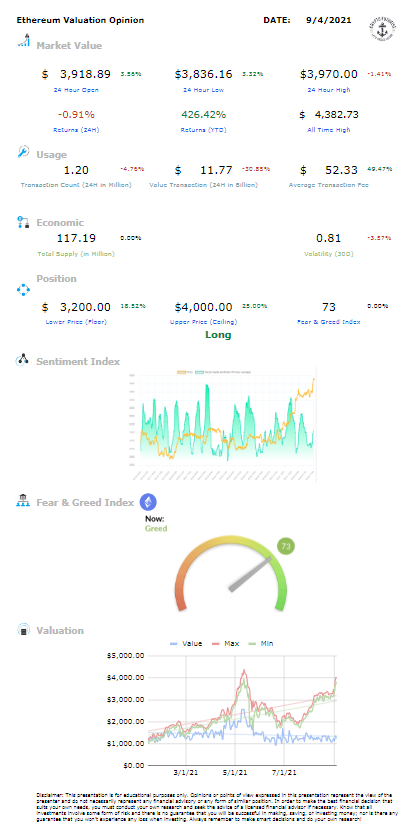The height and width of the screenshot is (839, 417).
Task: Click the 73 index value in Position
Action: click(329, 307)
